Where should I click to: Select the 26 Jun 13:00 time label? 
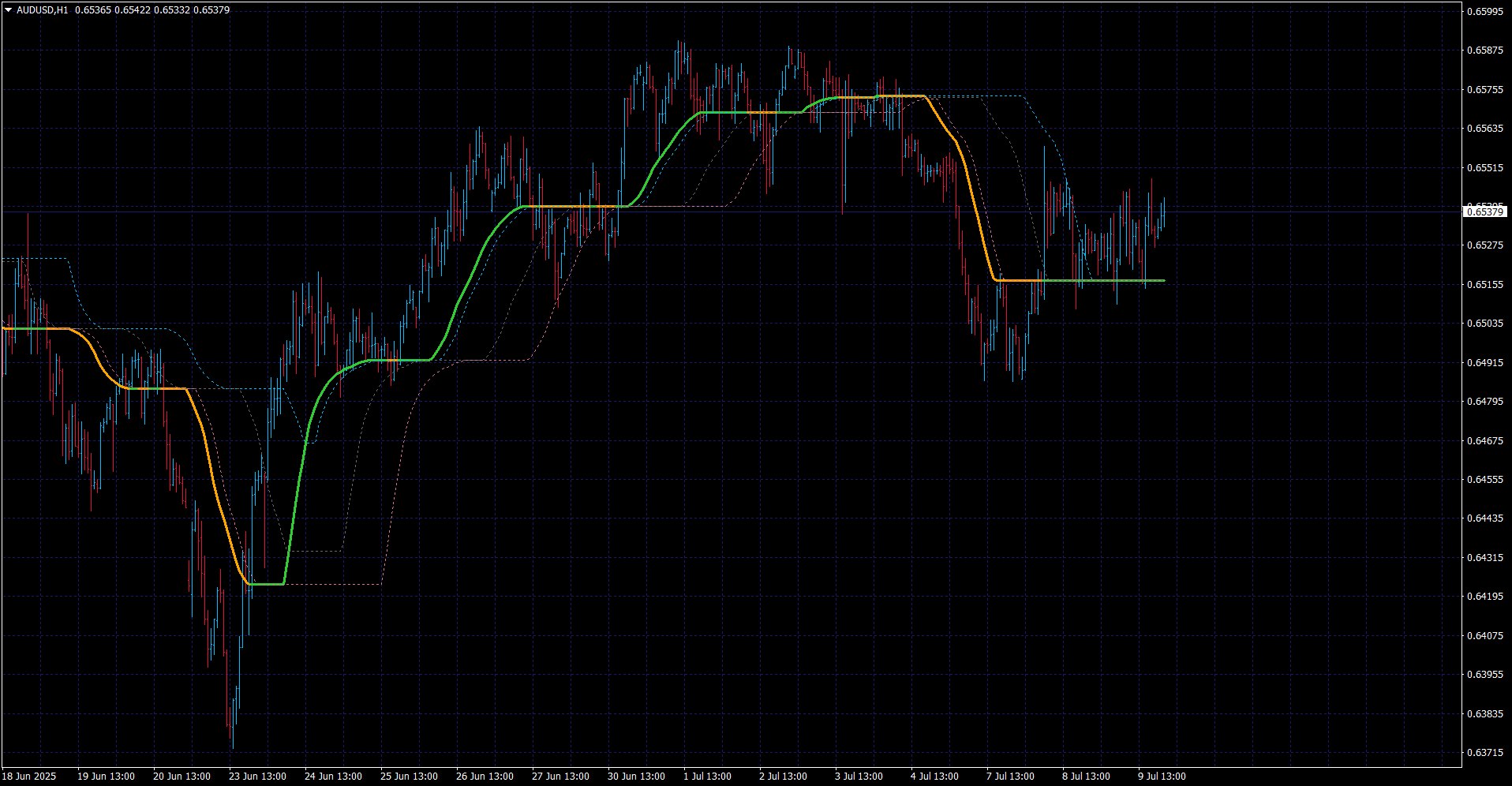coord(485,777)
